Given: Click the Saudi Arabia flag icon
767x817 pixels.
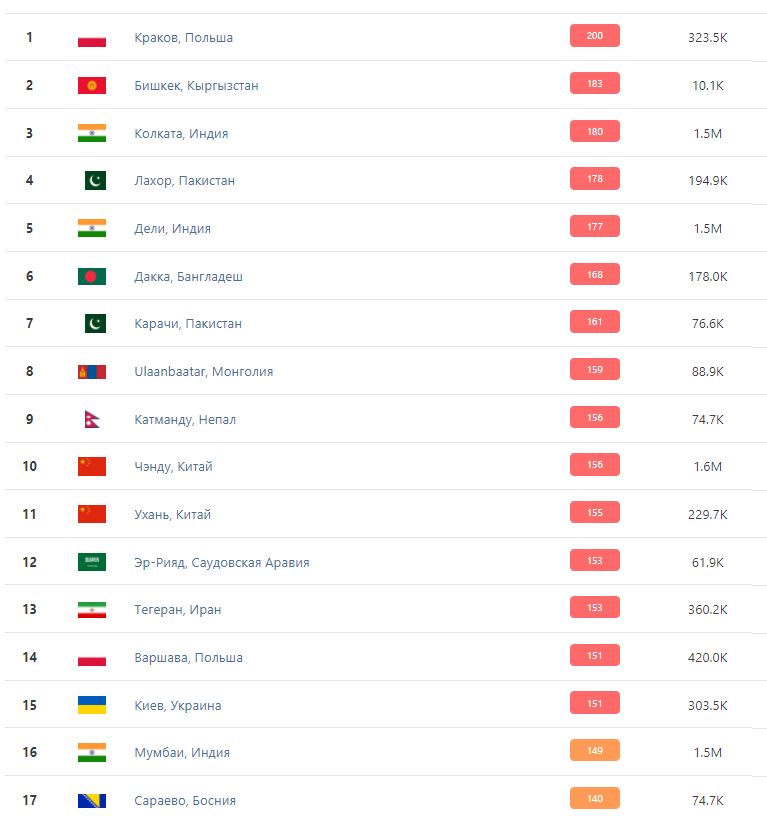Looking at the screenshot, I should click(92, 562).
